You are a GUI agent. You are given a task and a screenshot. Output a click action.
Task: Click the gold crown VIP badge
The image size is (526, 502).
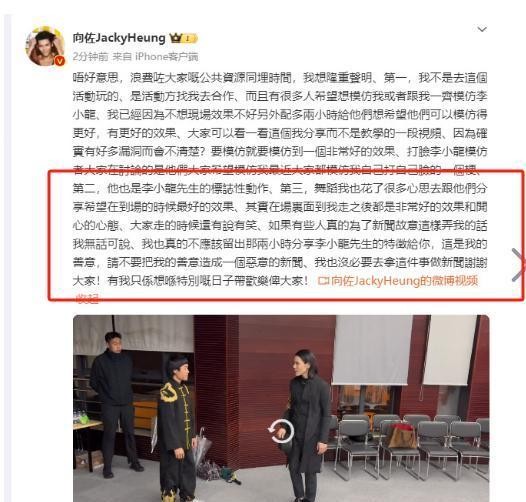(x=175, y=38)
